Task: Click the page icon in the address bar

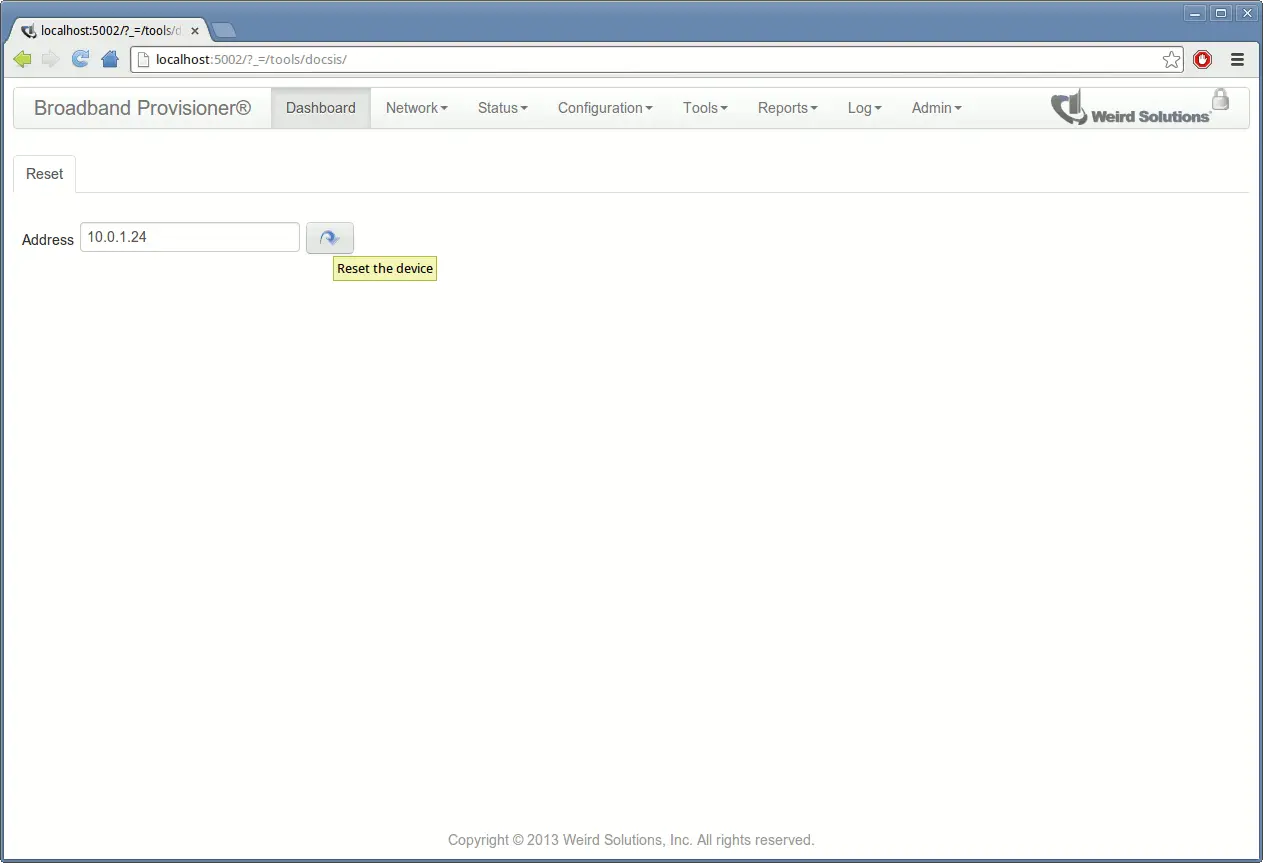Action: point(143,59)
